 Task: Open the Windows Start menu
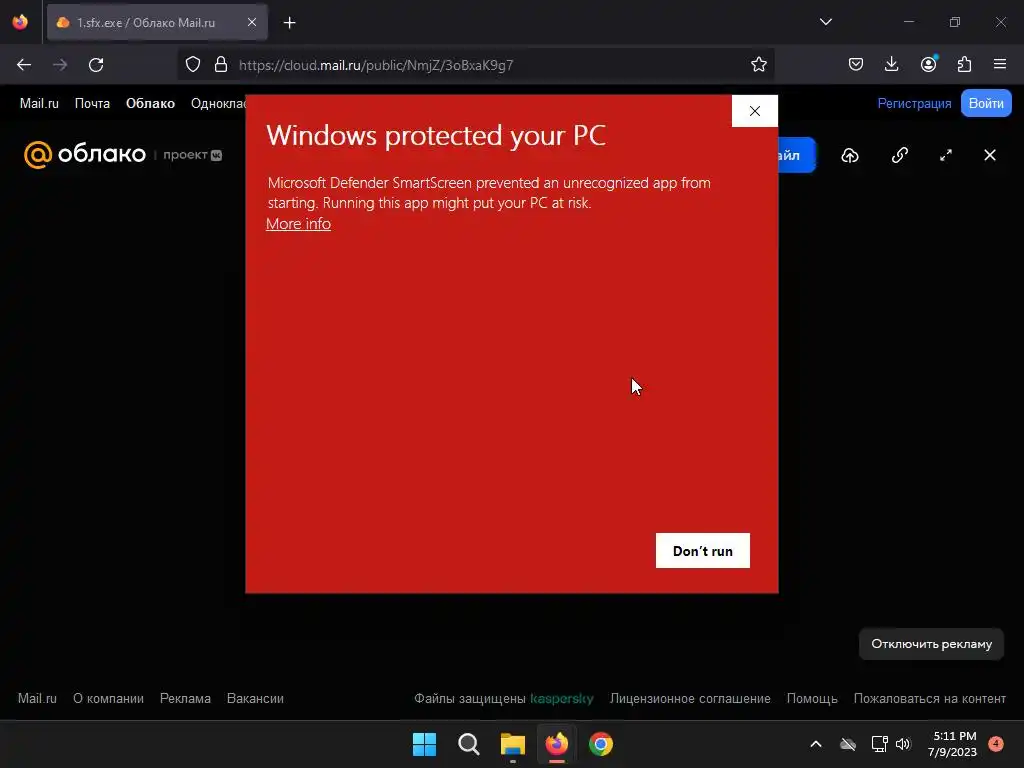tap(424, 744)
